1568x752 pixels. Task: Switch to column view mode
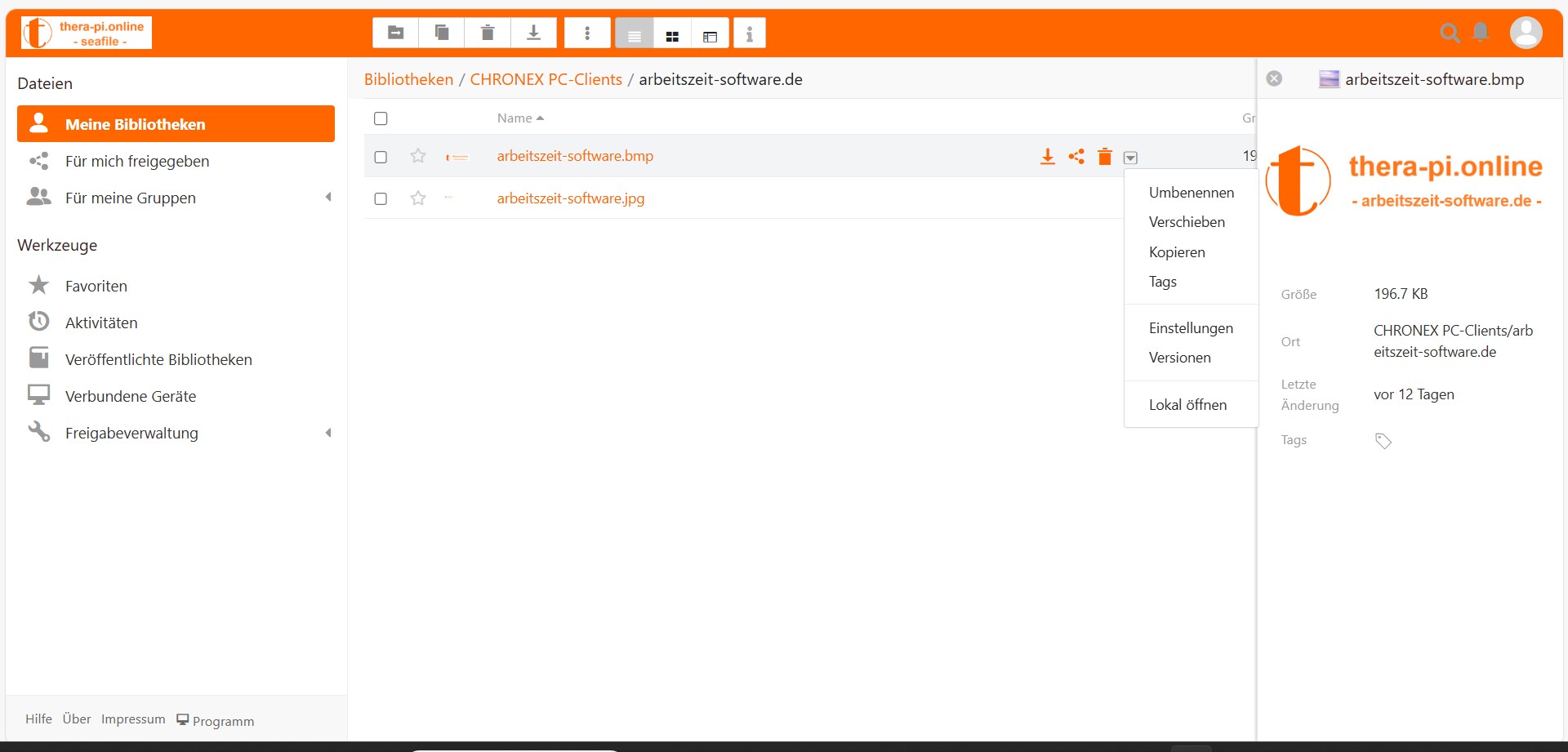pyautogui.click(x=710, y=33)
